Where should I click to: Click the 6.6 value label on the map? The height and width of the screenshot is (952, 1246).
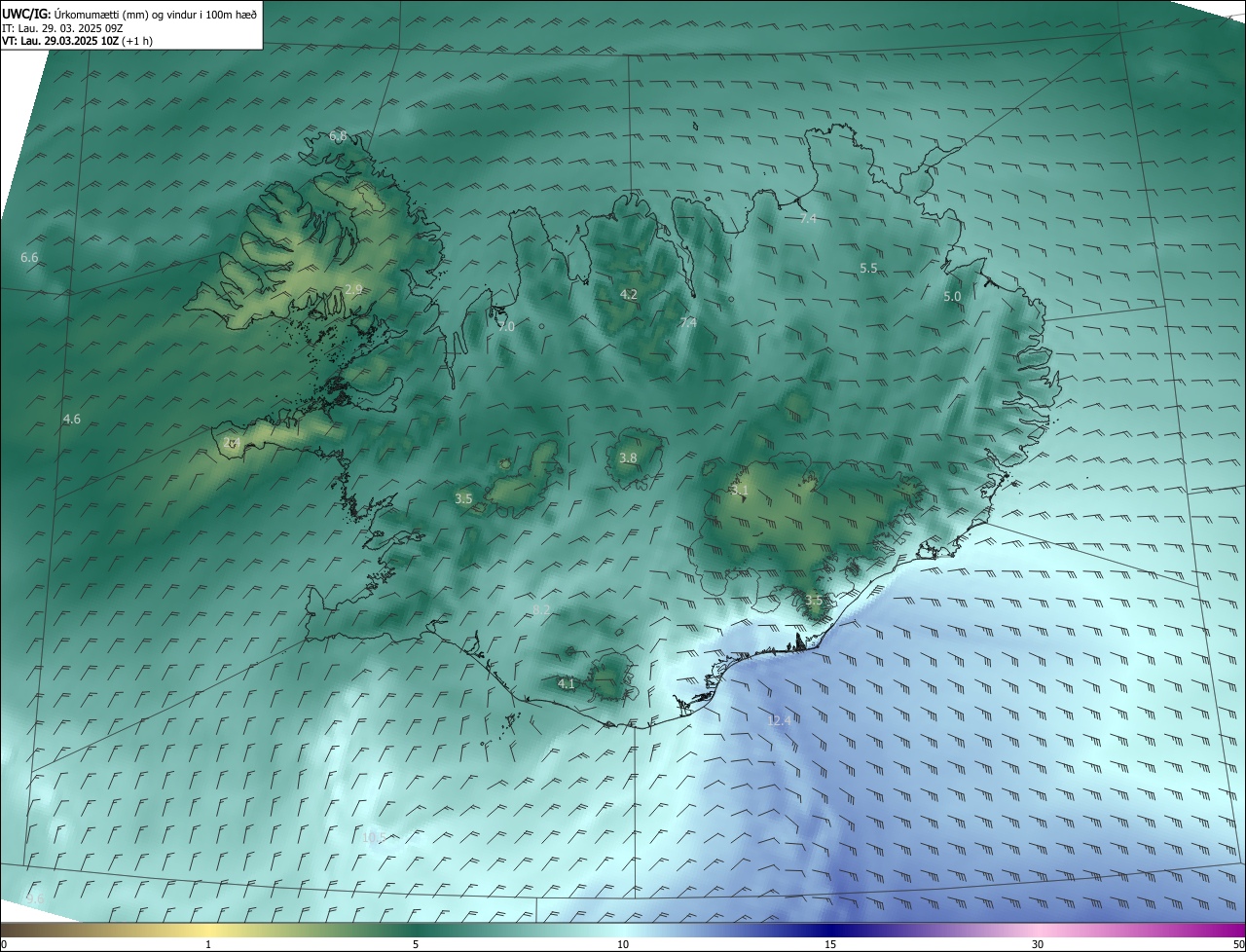(29, 258)
